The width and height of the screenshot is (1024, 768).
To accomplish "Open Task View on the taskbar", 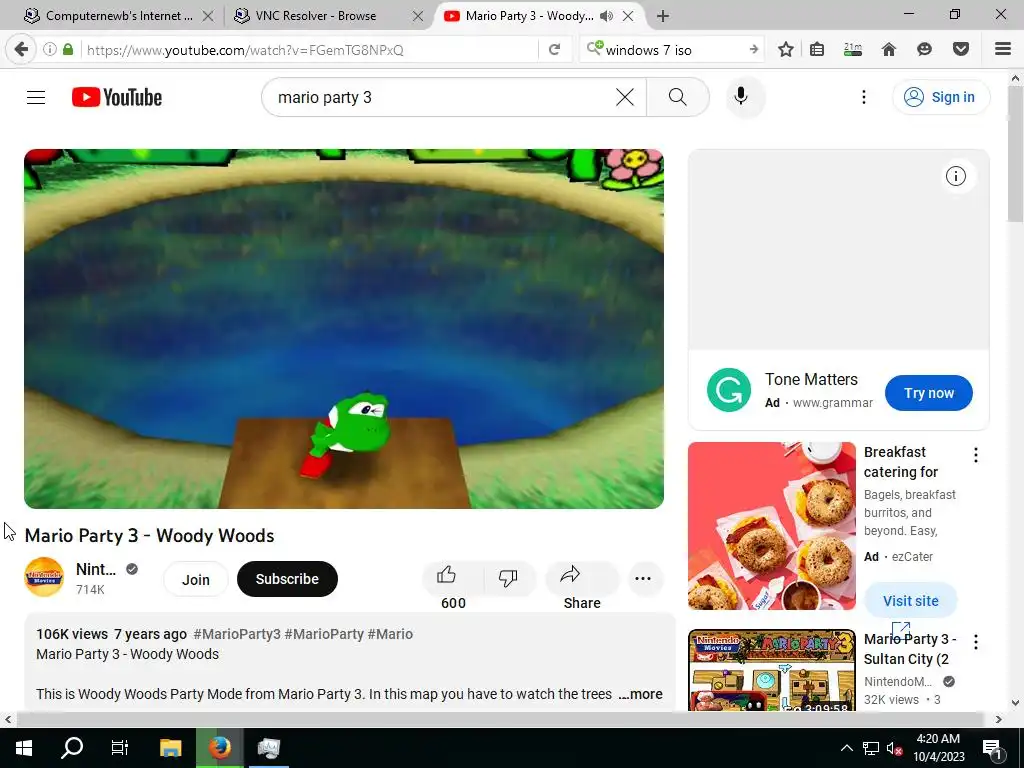I will 120,748.
